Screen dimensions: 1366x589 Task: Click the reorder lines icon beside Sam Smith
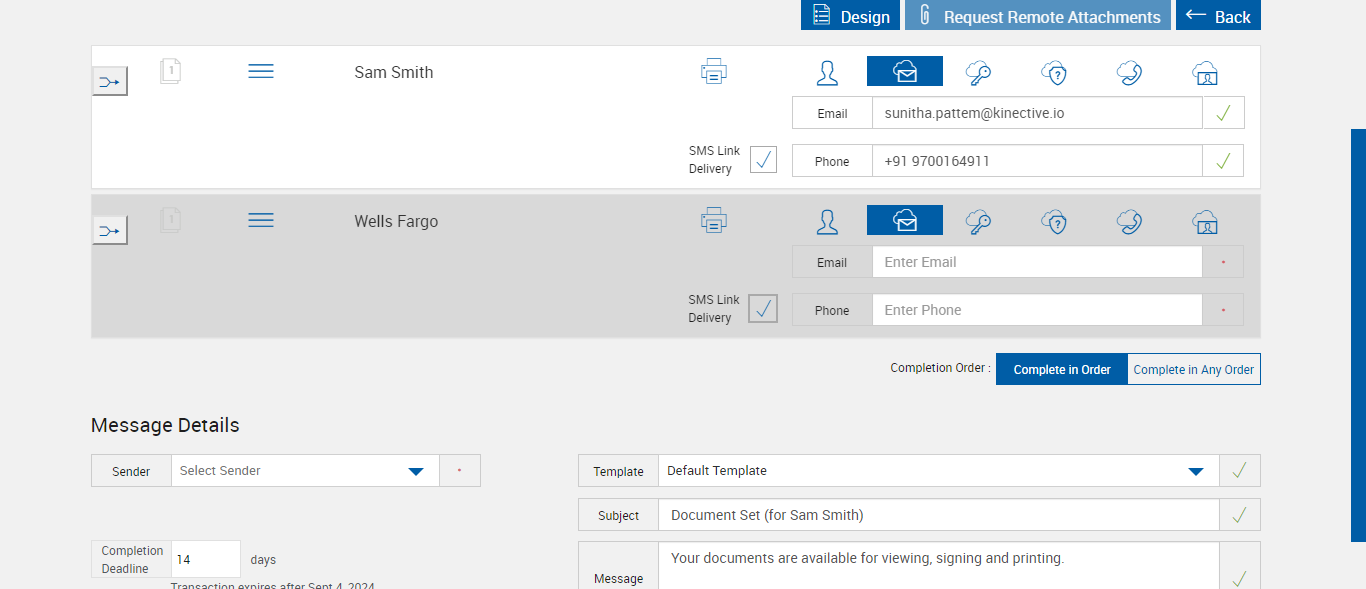click(261, 72)
